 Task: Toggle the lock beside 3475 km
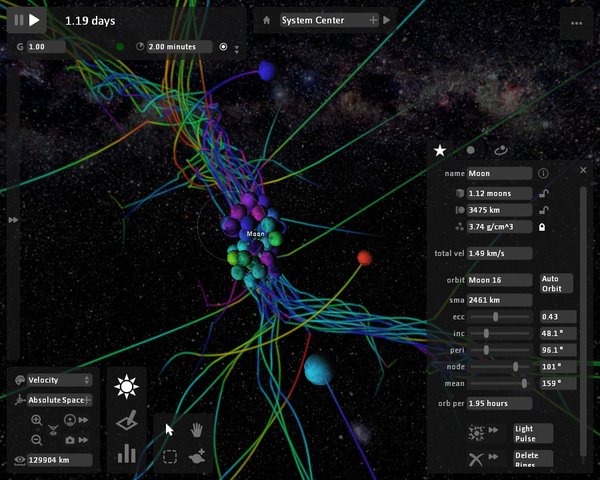pos(544,210)
